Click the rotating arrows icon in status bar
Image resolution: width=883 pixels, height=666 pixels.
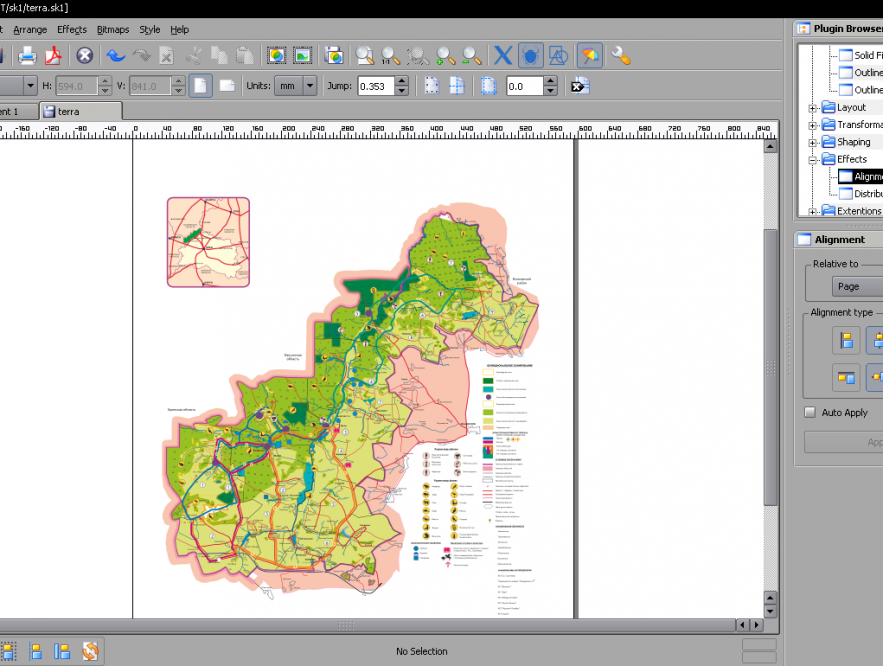pos(90,651)
